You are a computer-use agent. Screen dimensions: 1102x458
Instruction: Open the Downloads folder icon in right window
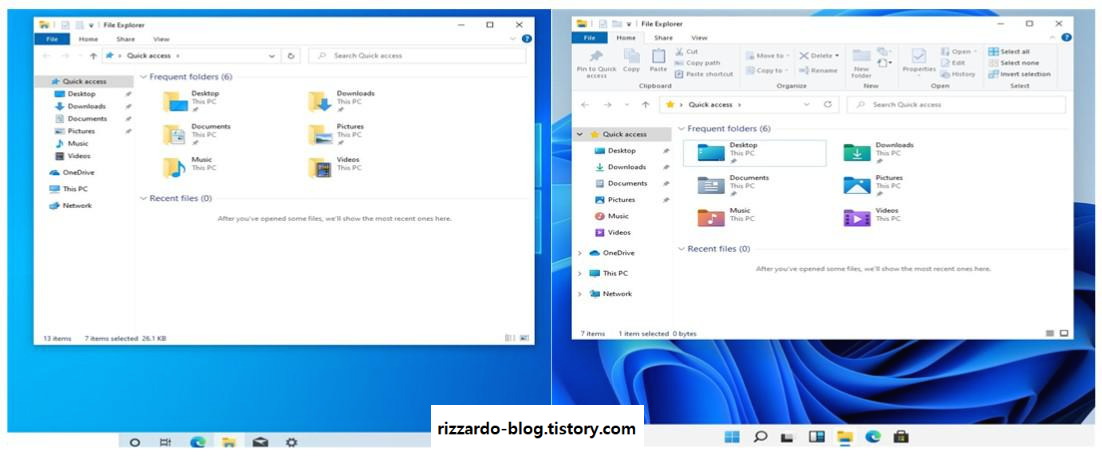857,152
